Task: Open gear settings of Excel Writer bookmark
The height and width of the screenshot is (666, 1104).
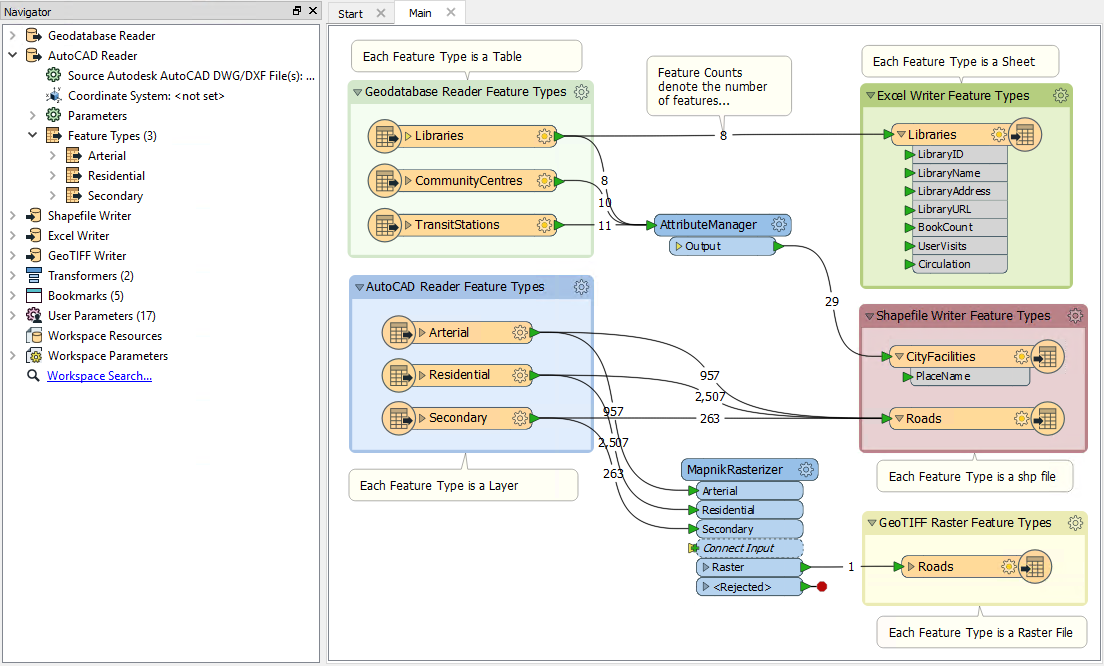Action: (1060, 96)
